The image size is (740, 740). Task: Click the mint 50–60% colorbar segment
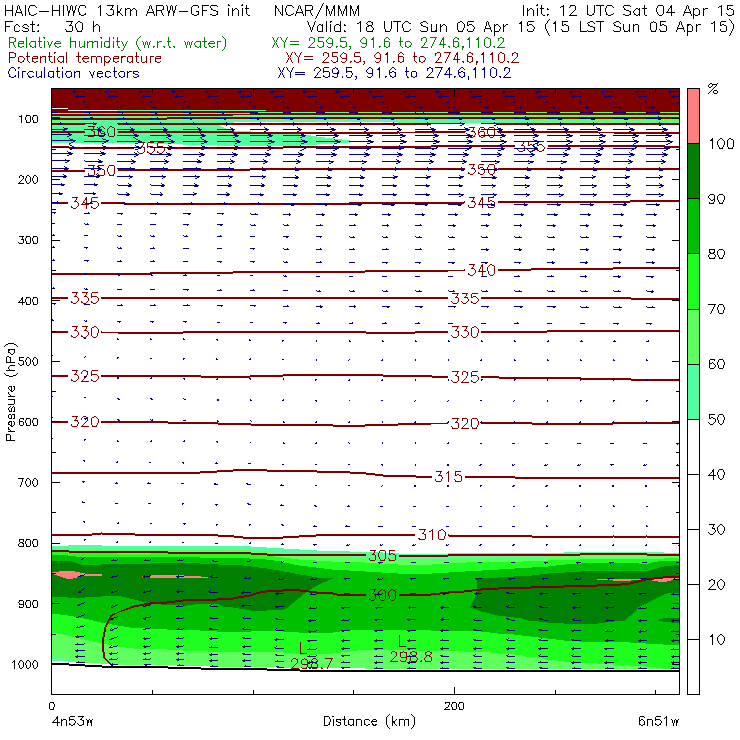[693, 392]
